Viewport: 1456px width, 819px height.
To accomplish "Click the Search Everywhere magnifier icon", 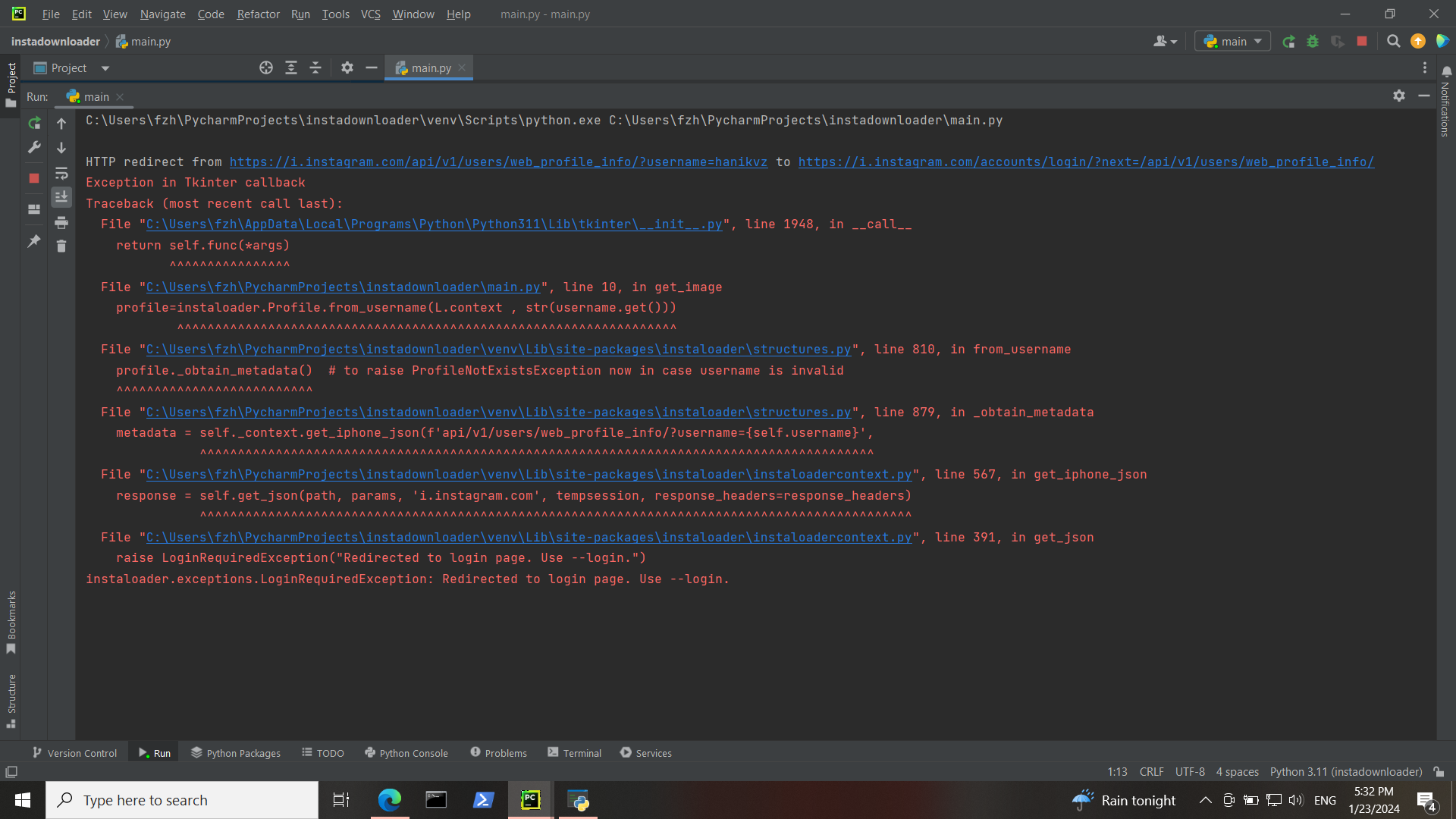I will (1393, 42).
